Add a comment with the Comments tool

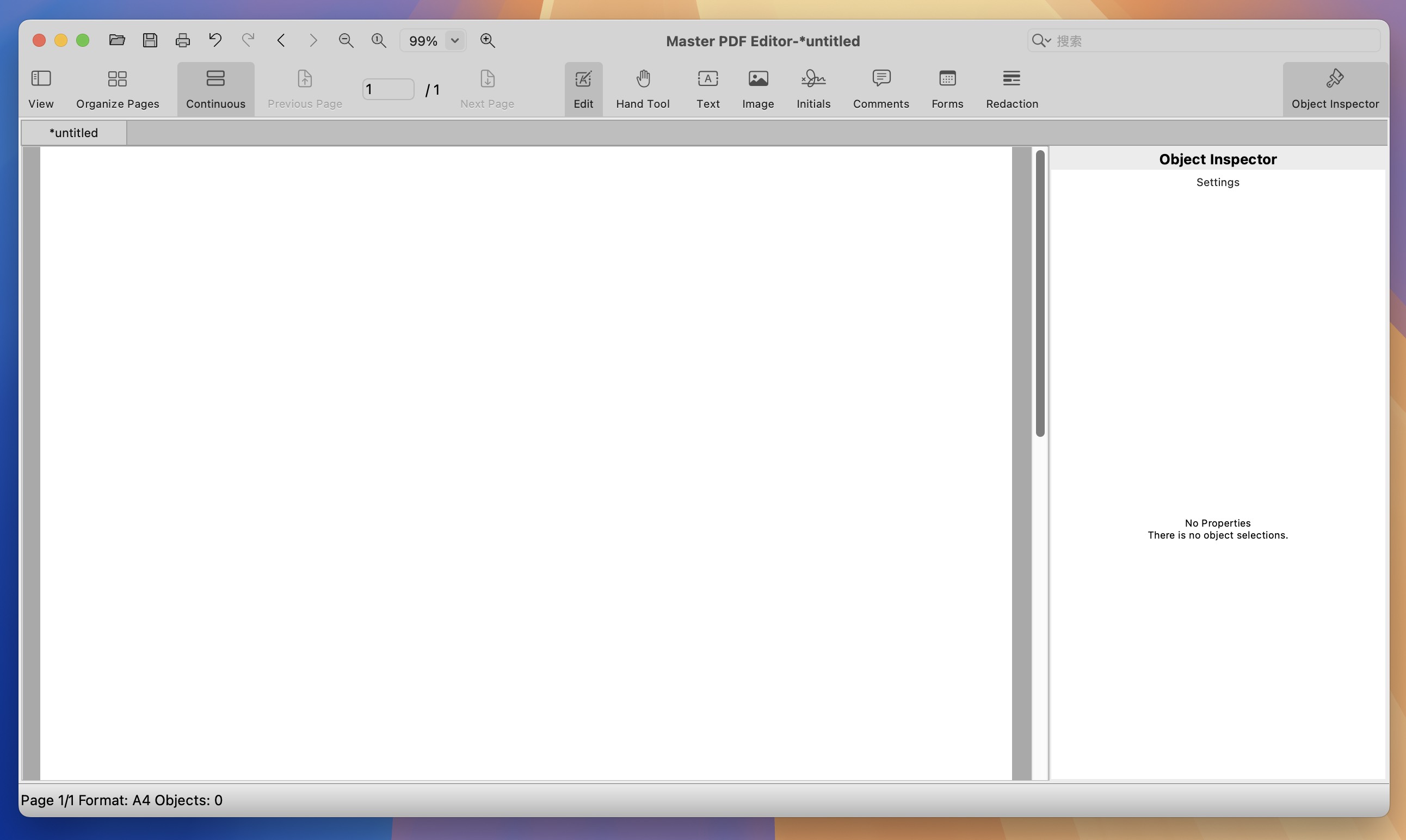click(880, 88)
